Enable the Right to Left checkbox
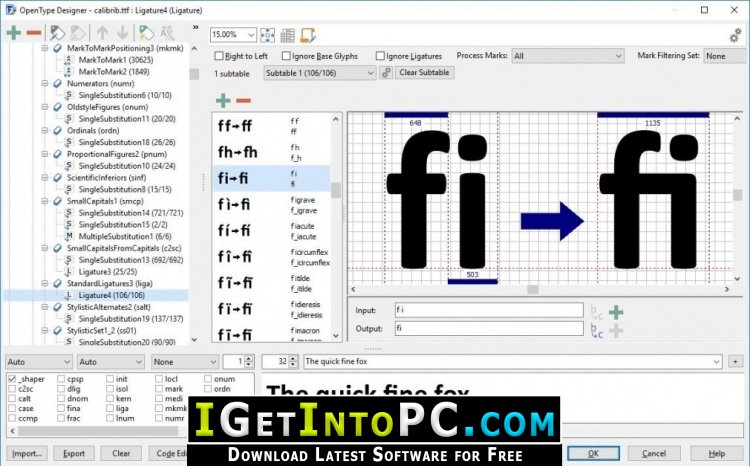Screen dimensions: 750x466 pyautogui.click(x=219, y=56)
